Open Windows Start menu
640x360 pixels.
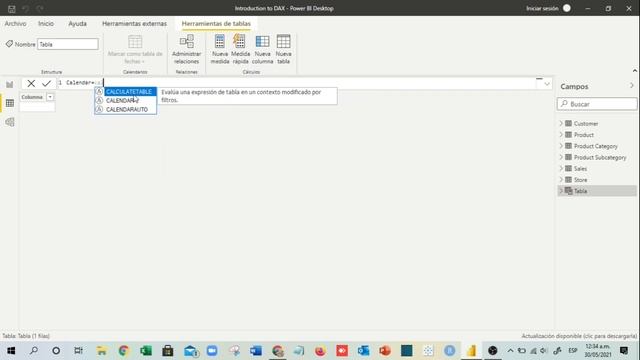coord(11,351)
